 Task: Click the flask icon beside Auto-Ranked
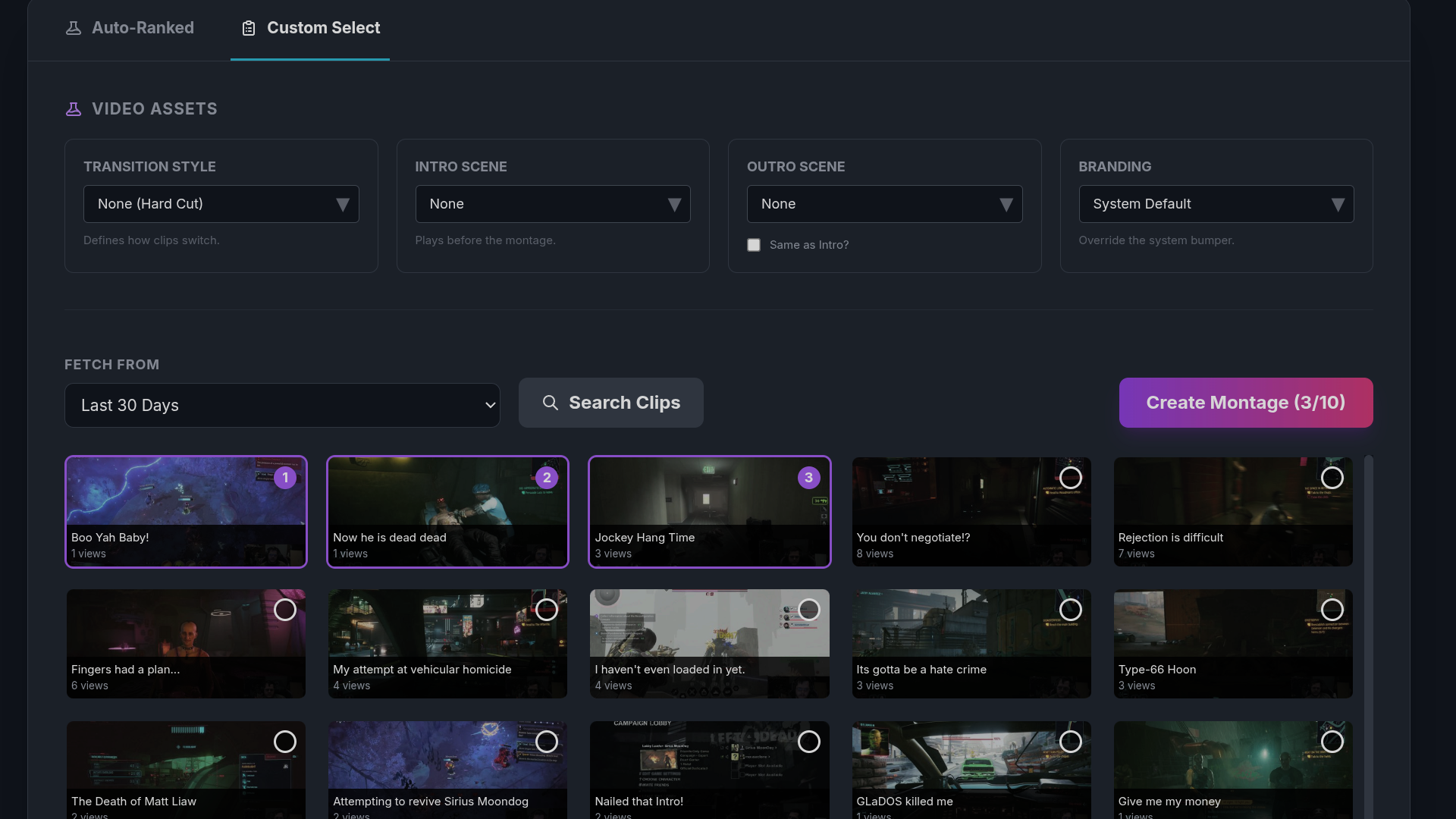[74, 28]
